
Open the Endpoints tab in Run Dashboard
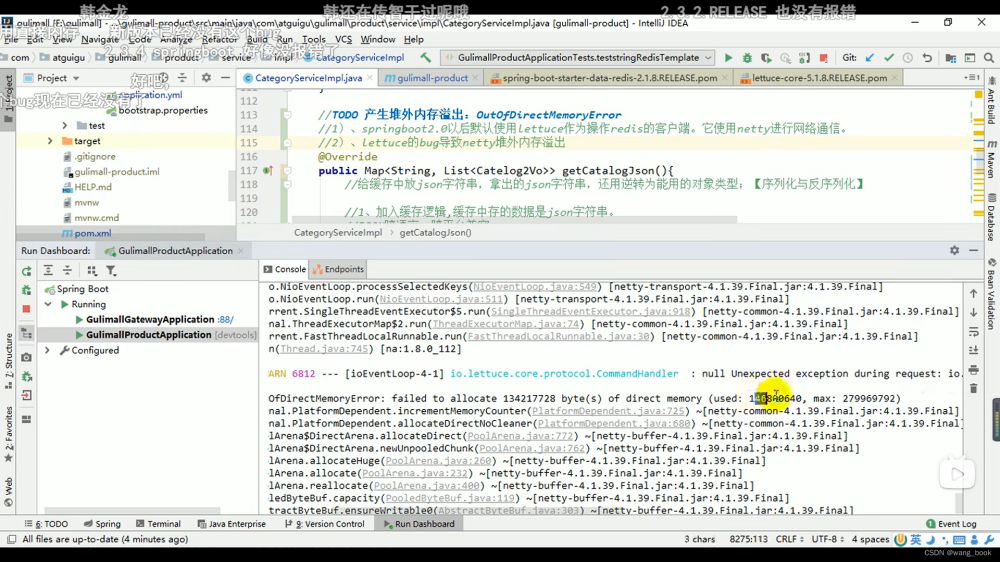(338, 269)
